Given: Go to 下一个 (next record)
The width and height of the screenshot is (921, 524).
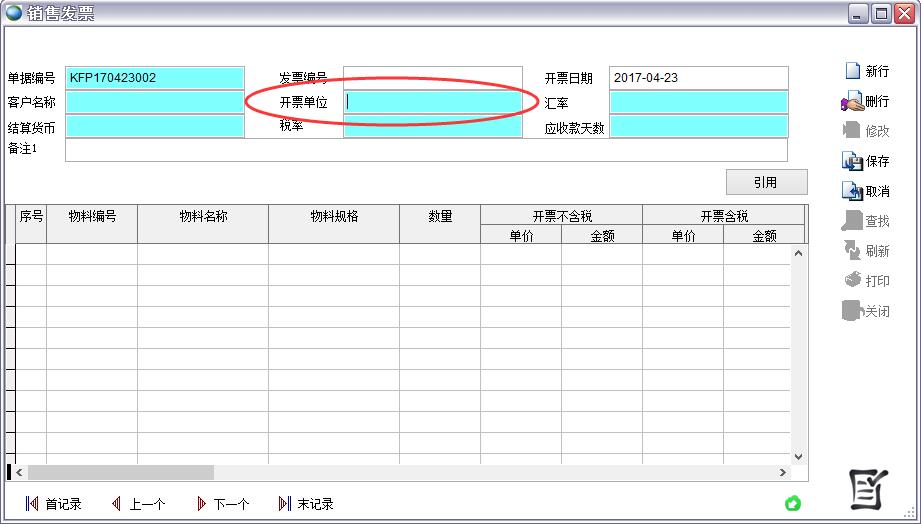Looking at the screenshot, I should point(201,504).
